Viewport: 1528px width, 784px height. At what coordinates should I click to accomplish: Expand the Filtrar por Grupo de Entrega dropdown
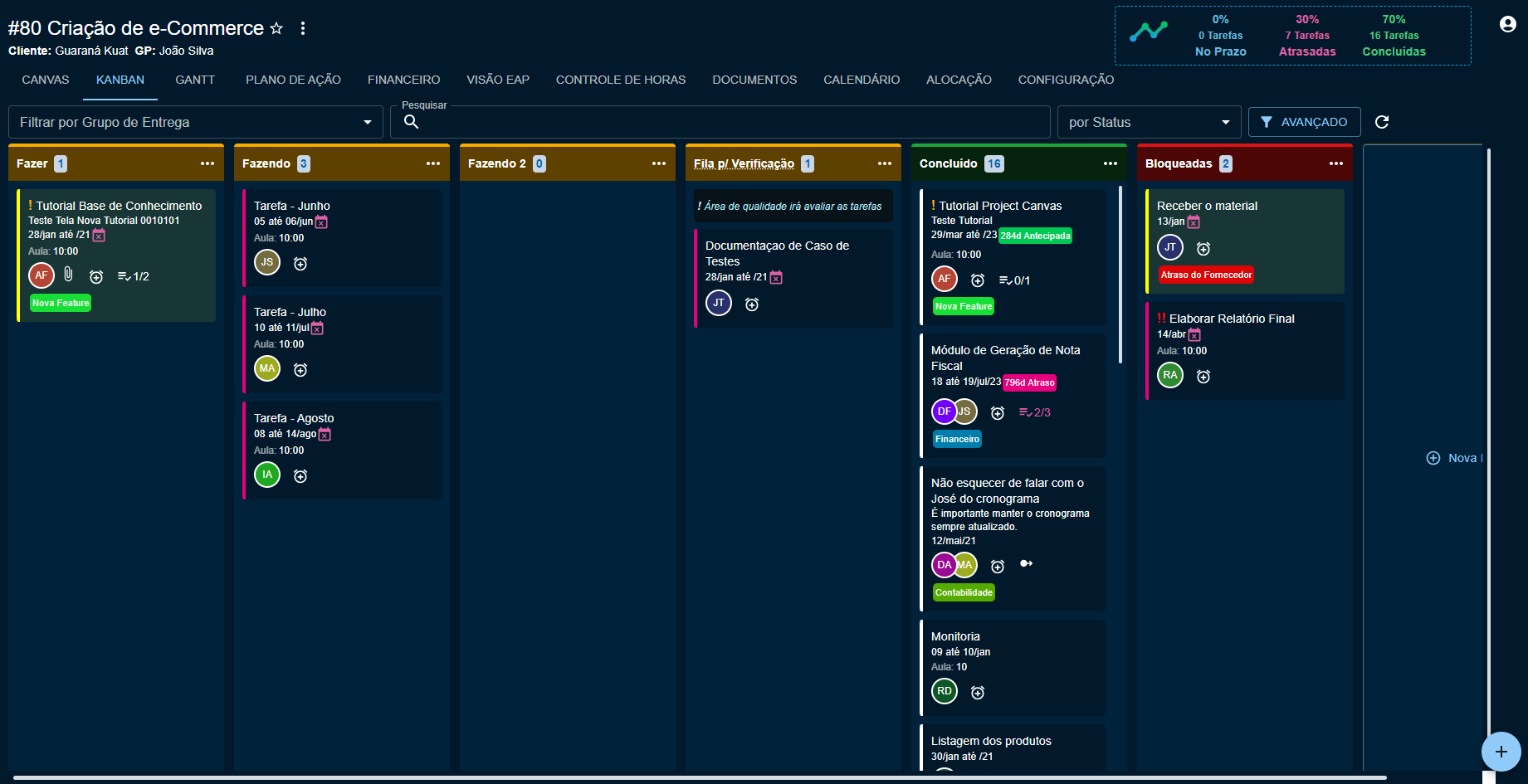(196, 122)
